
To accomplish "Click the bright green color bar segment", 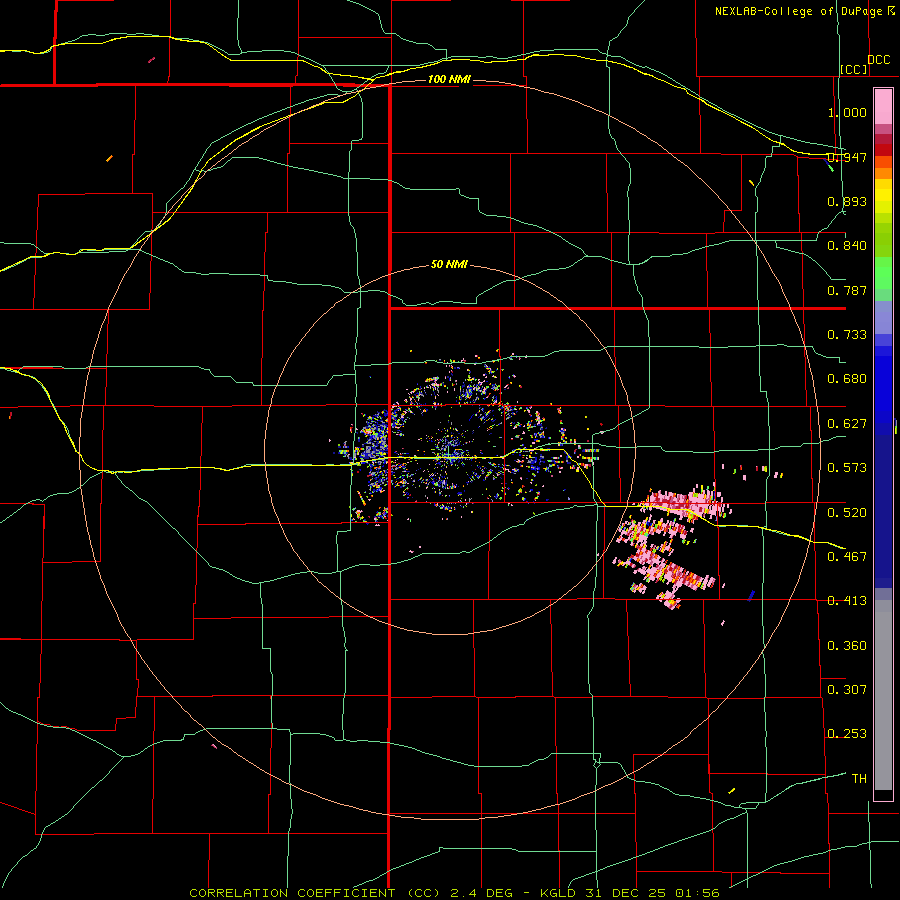I will pyautogui.click(x=883, y=273).
